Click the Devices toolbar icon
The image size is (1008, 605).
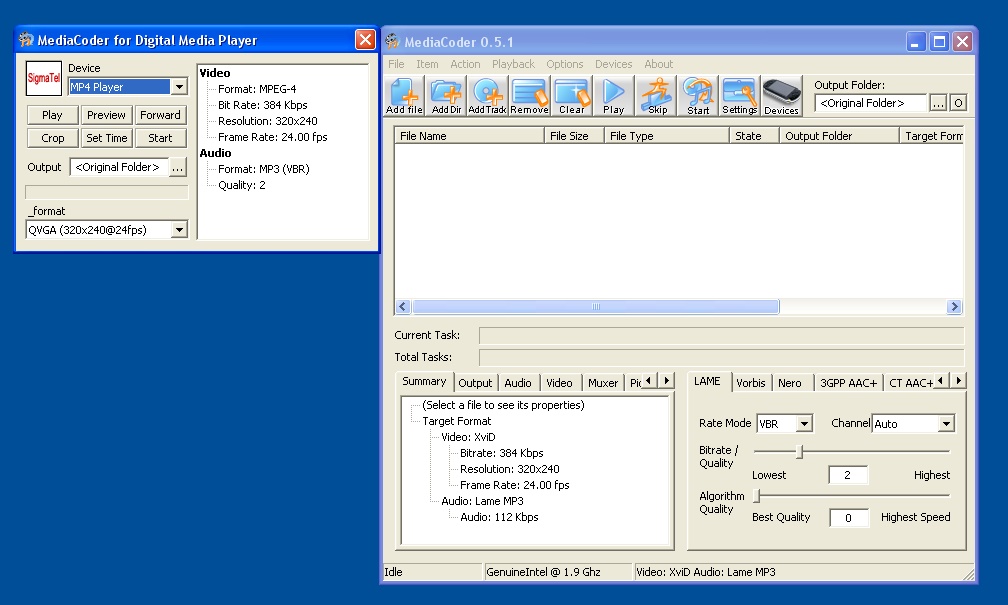click(x=782, y=96)
